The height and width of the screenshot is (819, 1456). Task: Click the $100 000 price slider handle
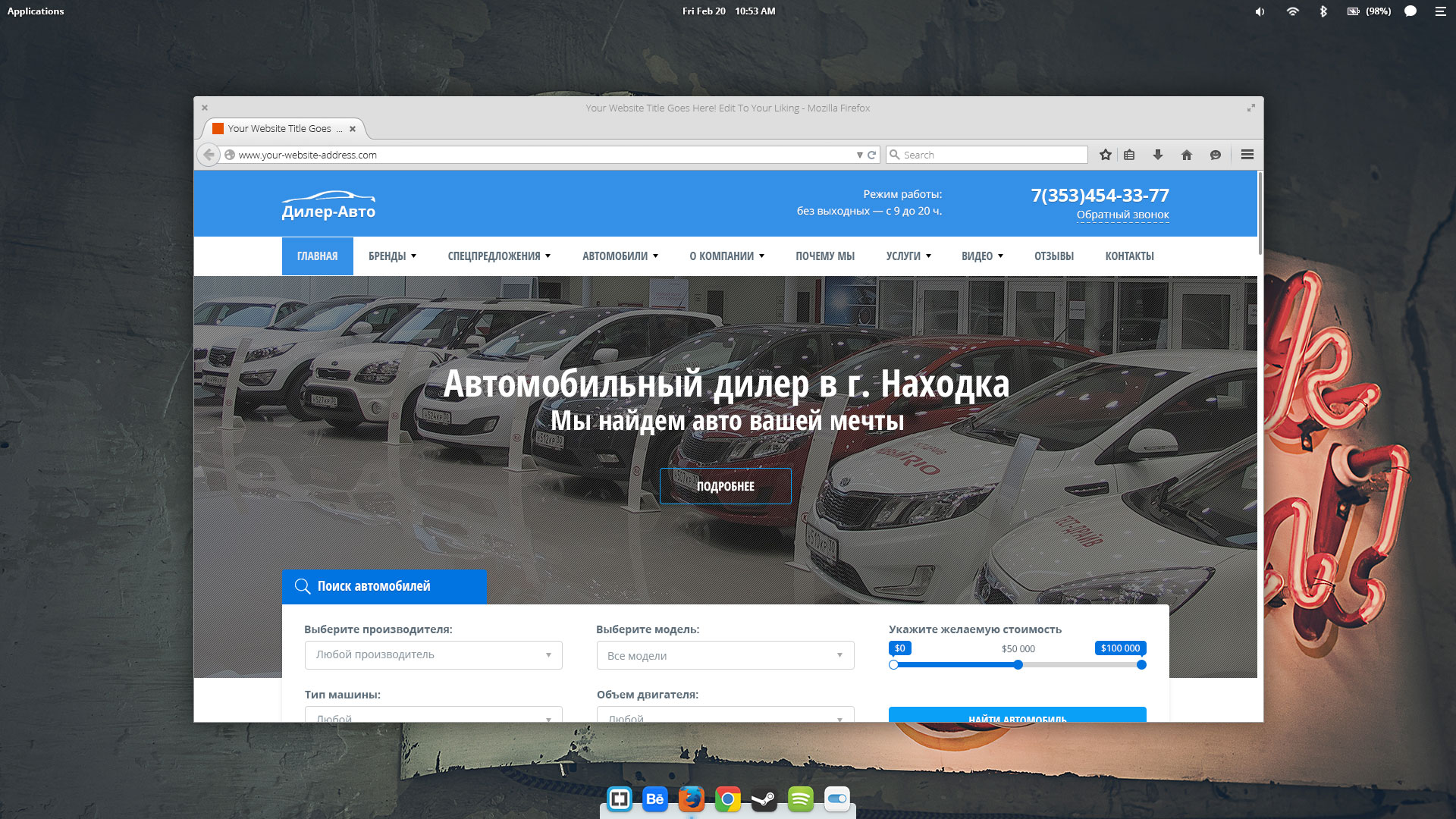click(1141, 664)
